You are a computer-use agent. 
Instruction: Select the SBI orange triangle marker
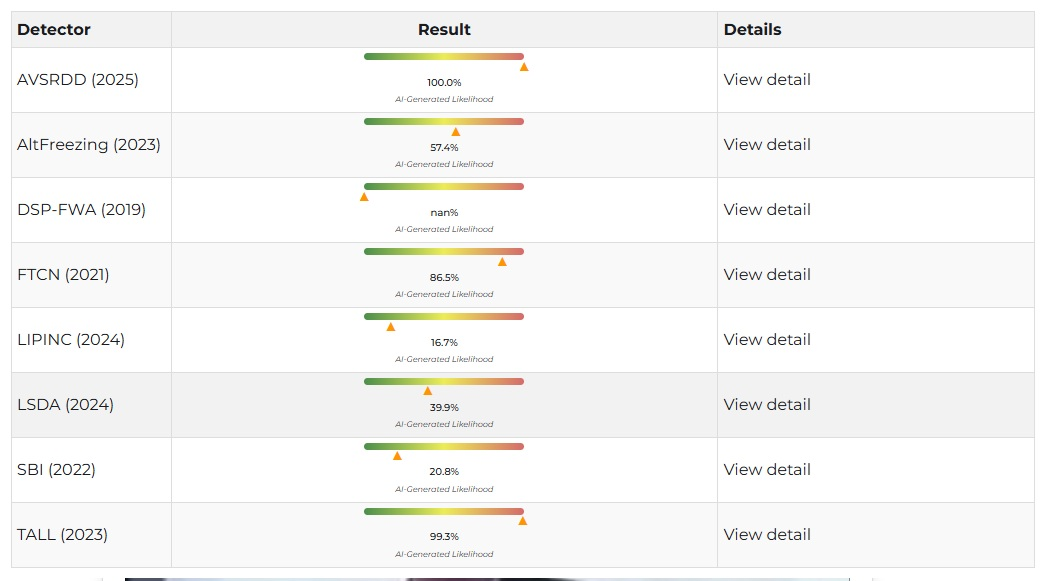(x=397, y=457)
